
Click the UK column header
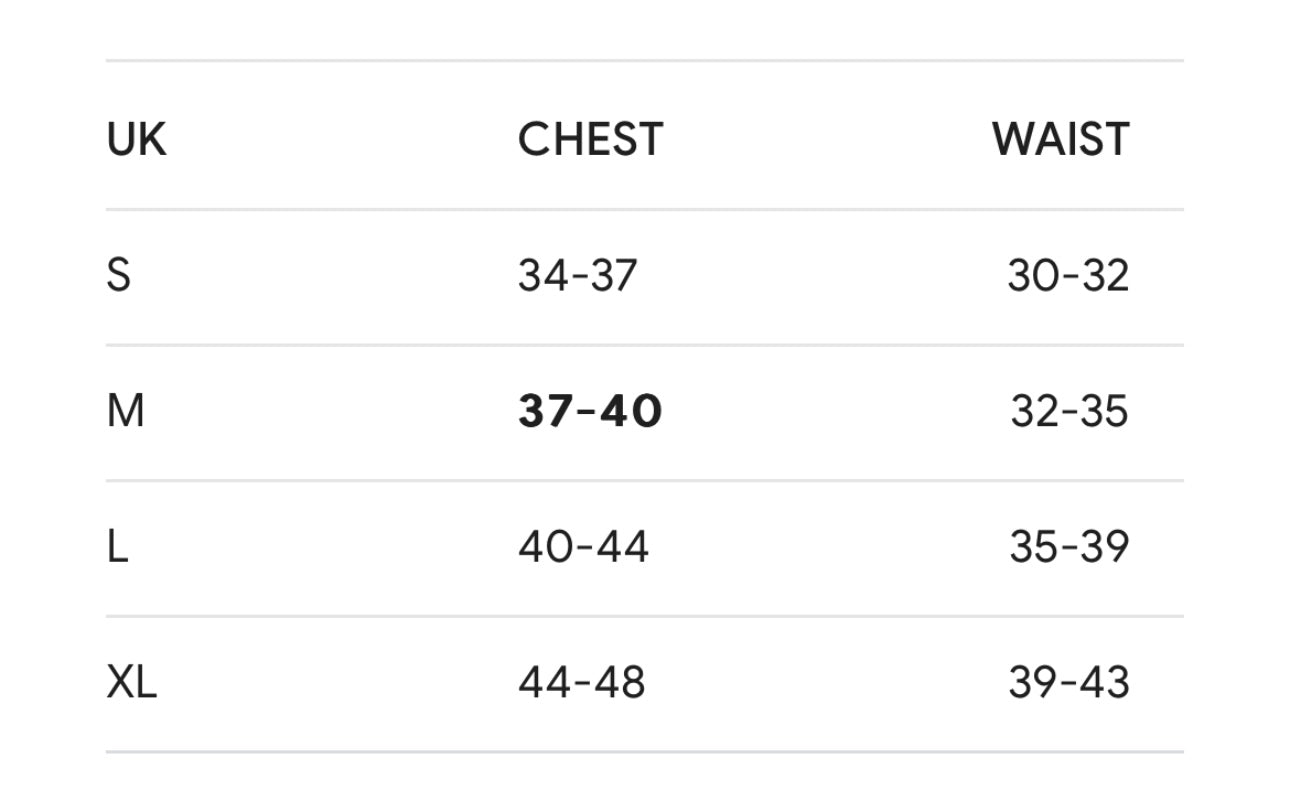click(136, 139)
